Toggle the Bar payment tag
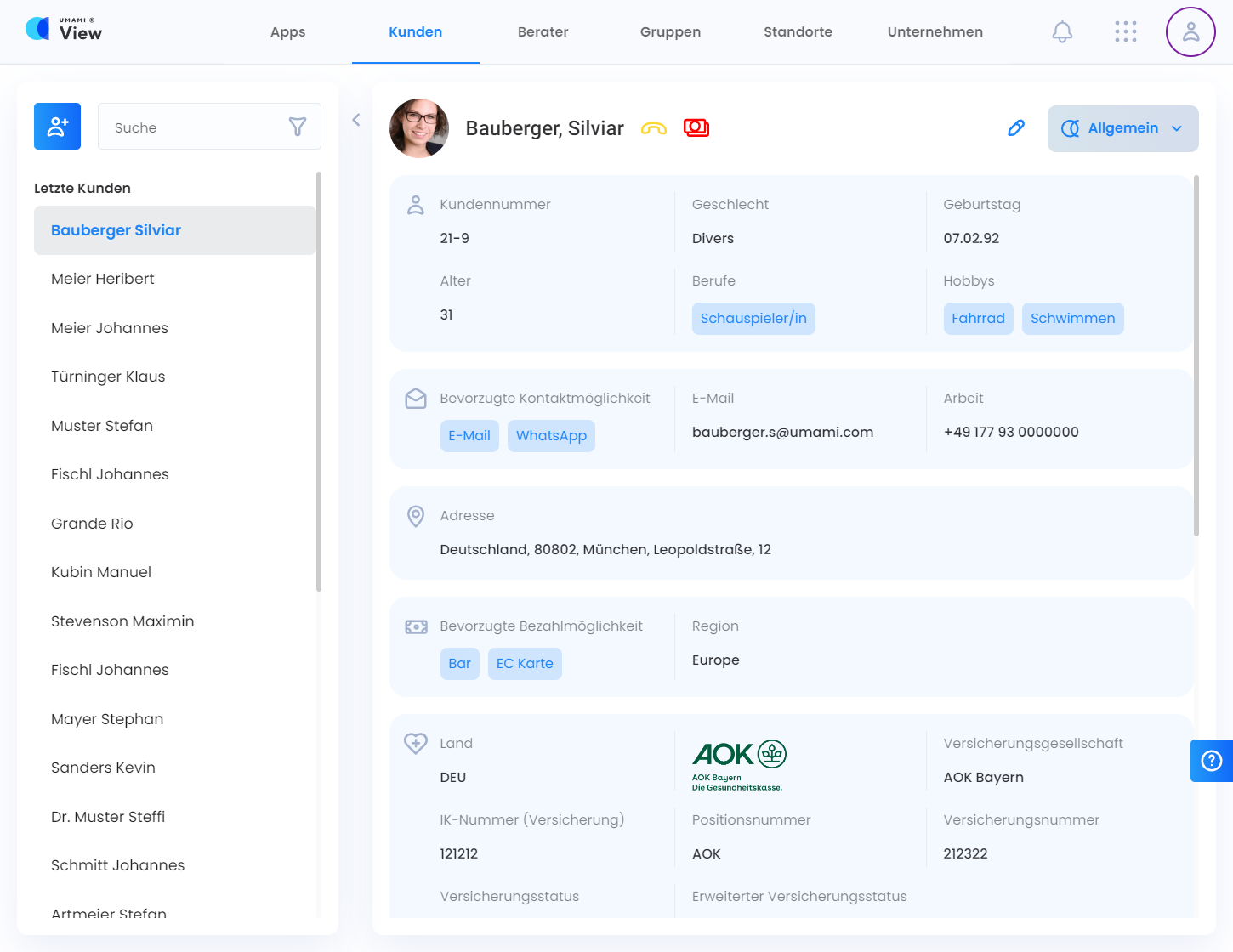The height and width of the screenshot is (952, 1233). pyautogui.click(x=459, y=664)
